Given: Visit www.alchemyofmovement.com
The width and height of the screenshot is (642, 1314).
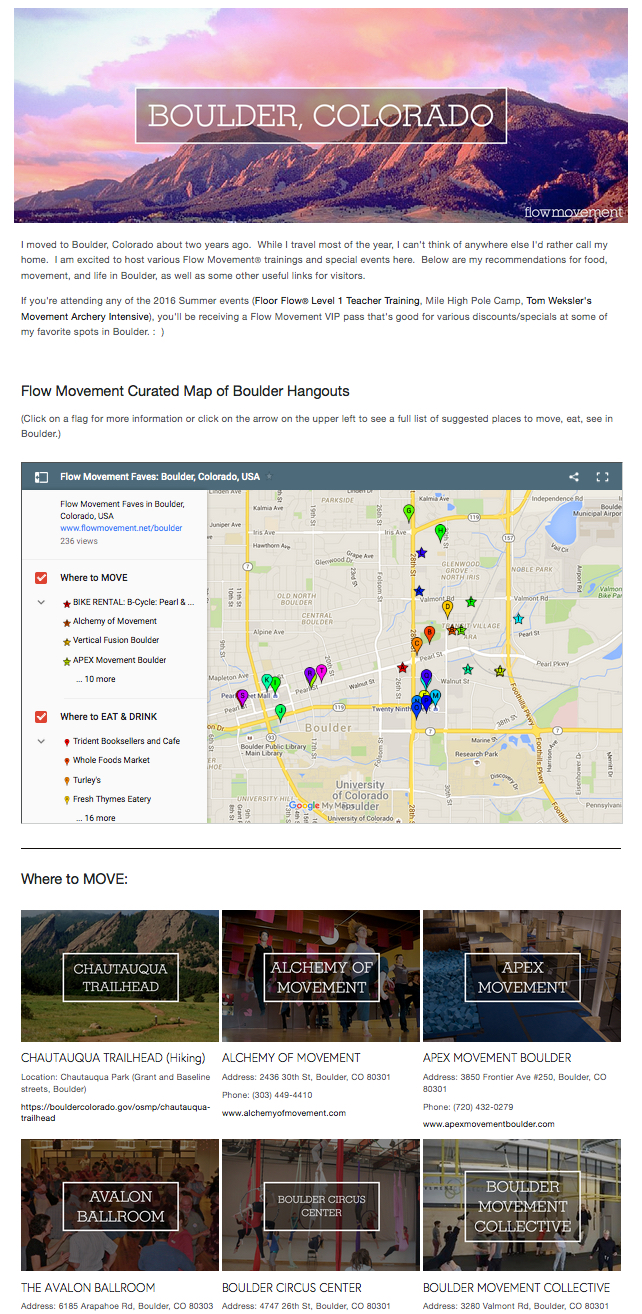Looking at the screenshot, I should 284,1113.
